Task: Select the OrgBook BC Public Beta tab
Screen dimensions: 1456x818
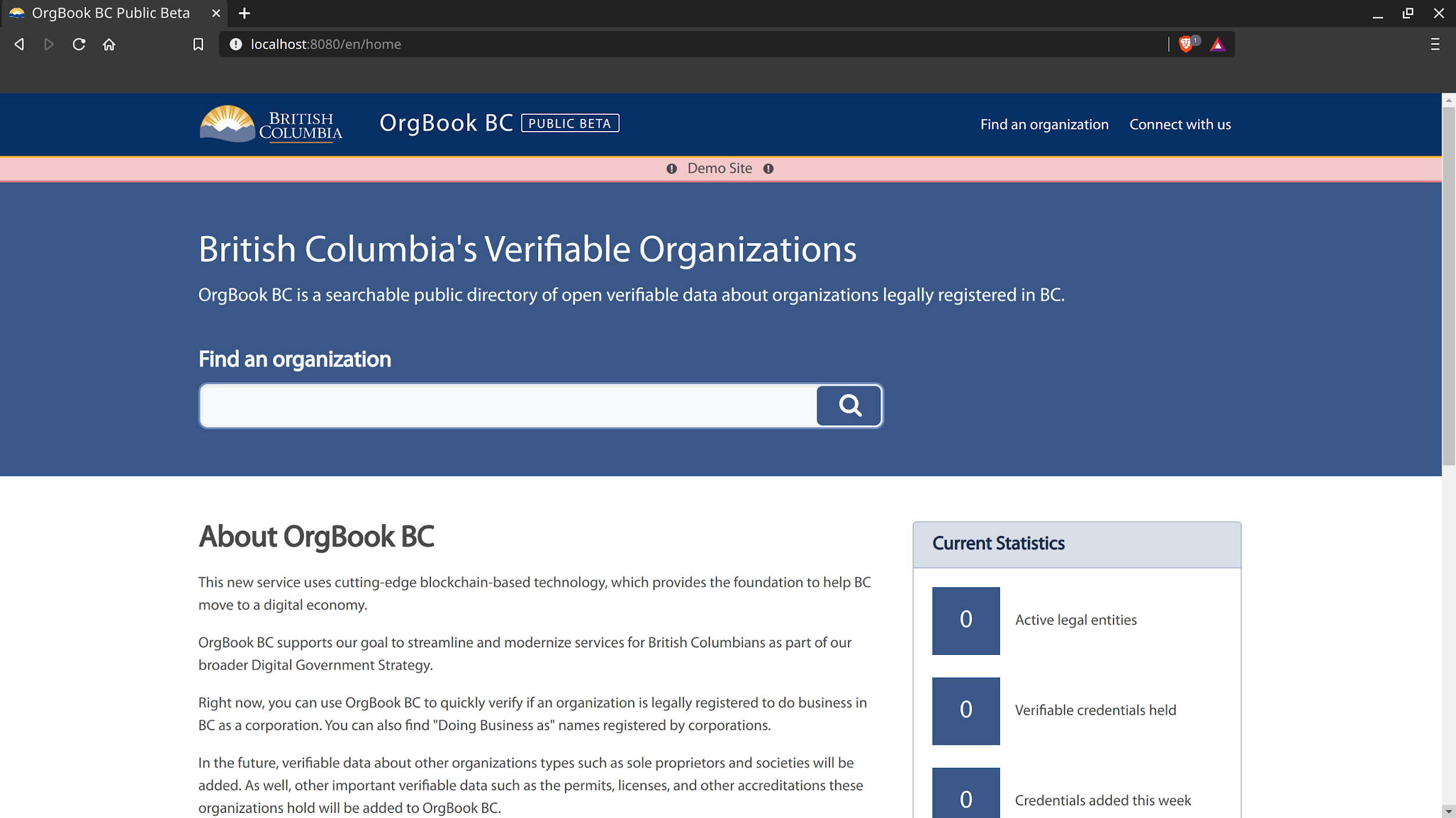Action: tap(111, 13)
